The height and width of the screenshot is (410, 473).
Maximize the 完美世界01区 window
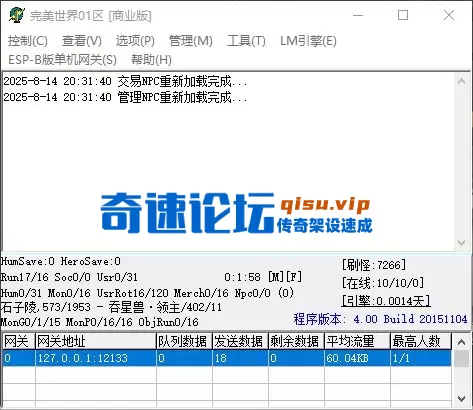click(403, 15)
